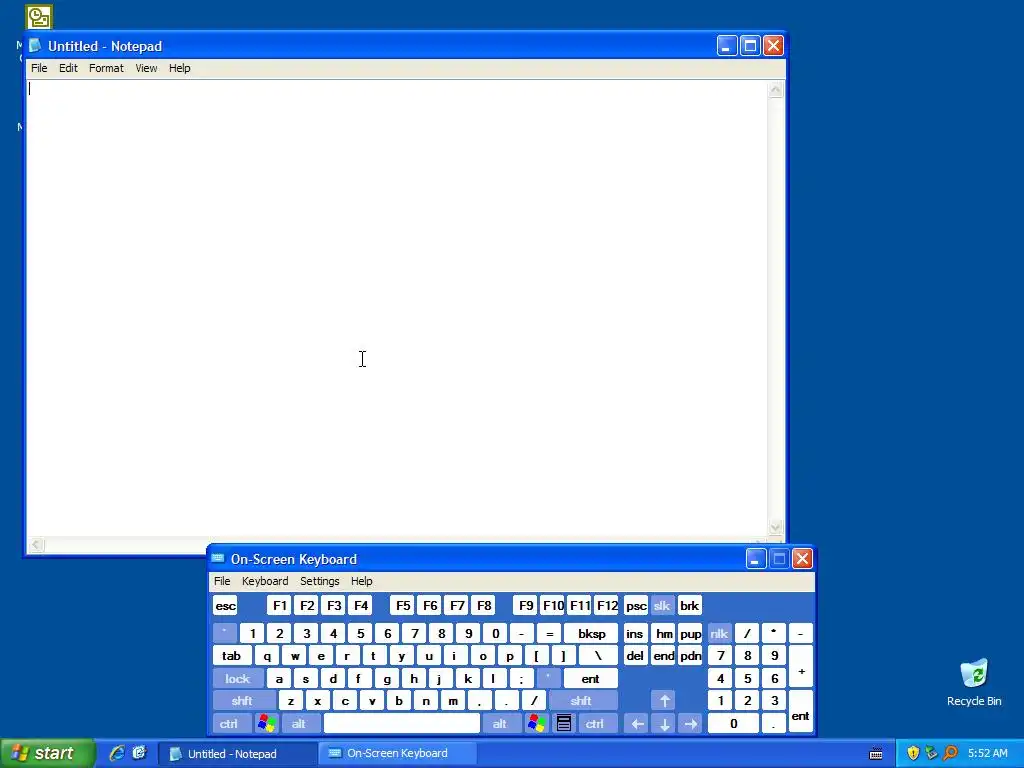Click the psc print screen key
The height and width of the screenshot is (768, 1024).
click(x=635, y=605)
